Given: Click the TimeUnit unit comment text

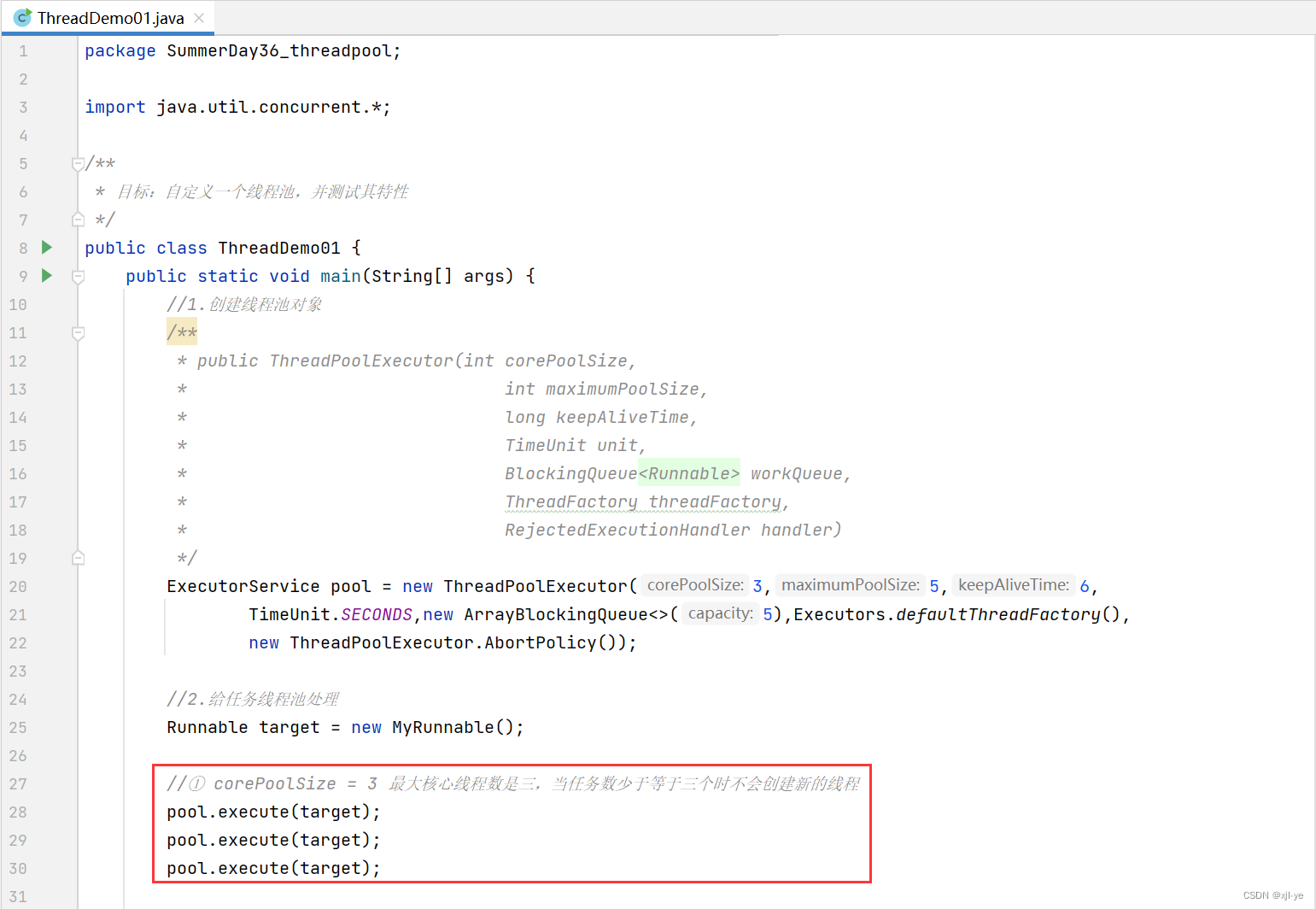Looking at the screenshot, I should coord(575,446).
